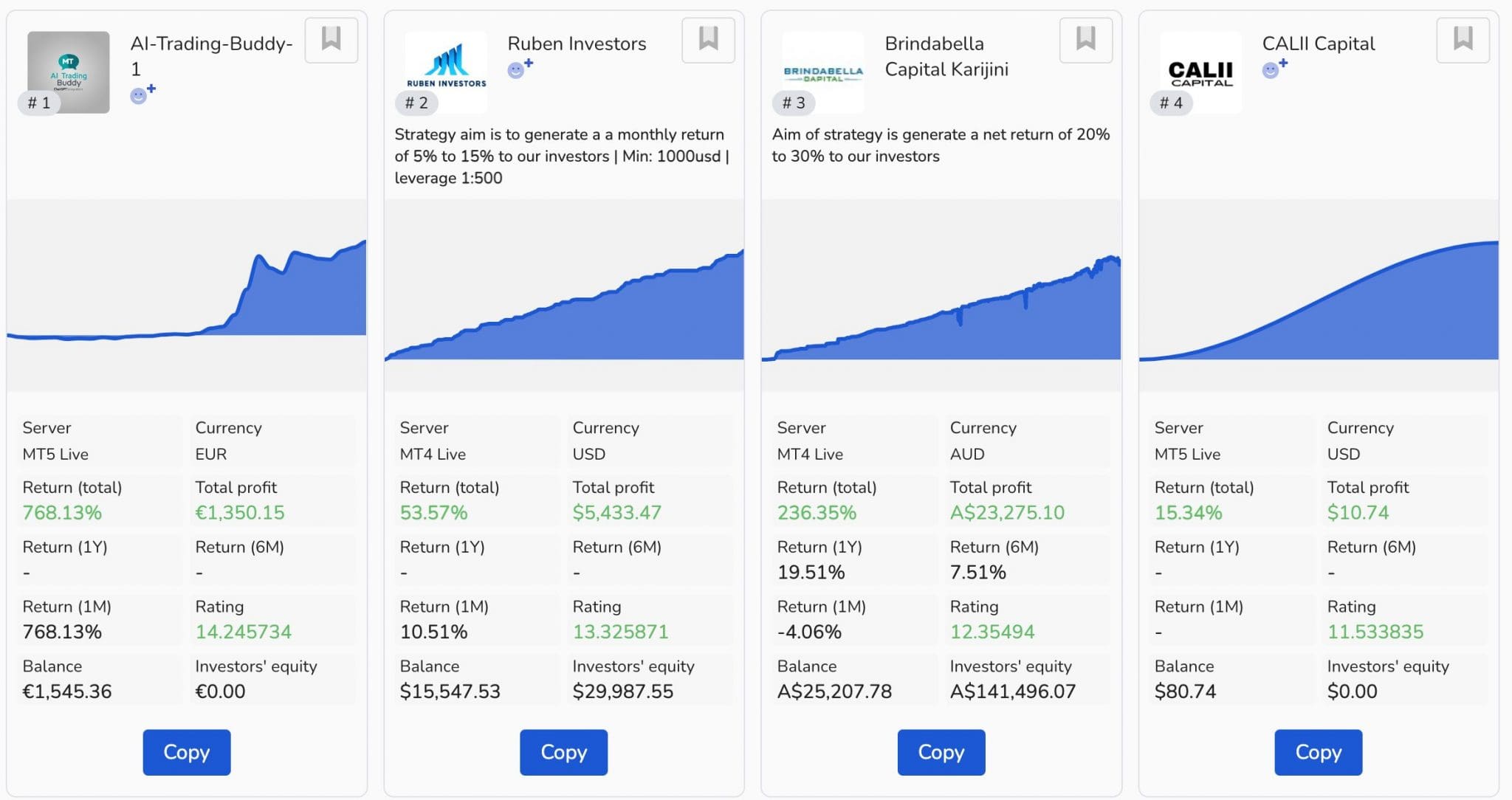
Task: Select rating value 12.35494
Action: pyautogui.click(x=992, y=632)
